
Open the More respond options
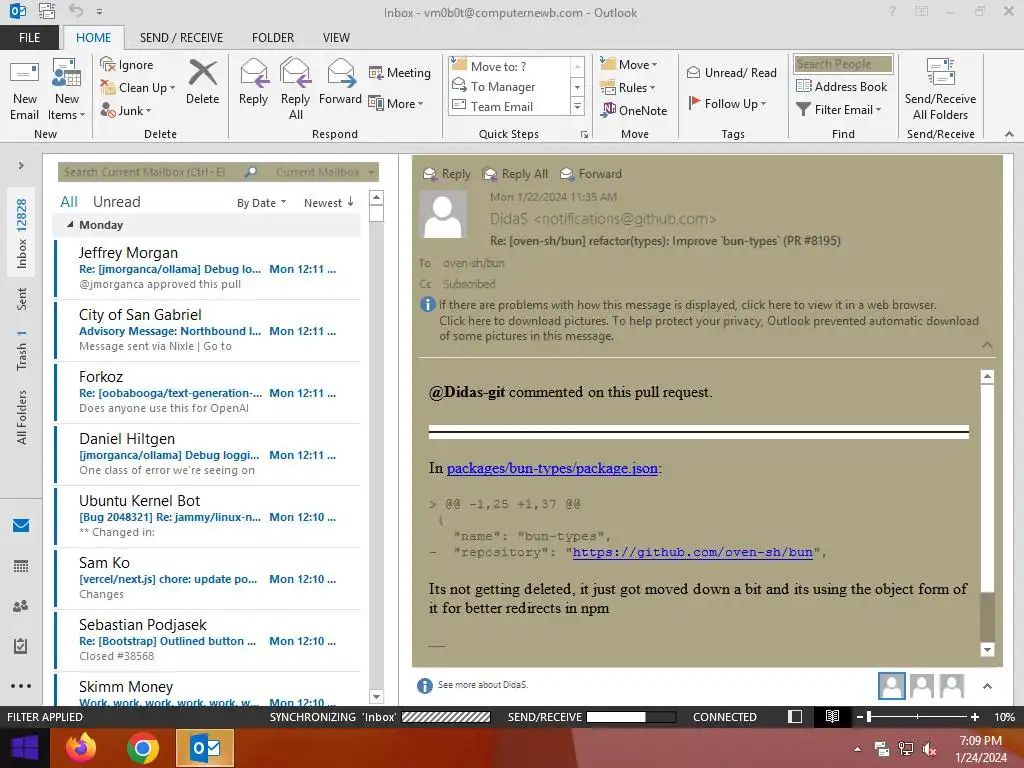[396, 103]
